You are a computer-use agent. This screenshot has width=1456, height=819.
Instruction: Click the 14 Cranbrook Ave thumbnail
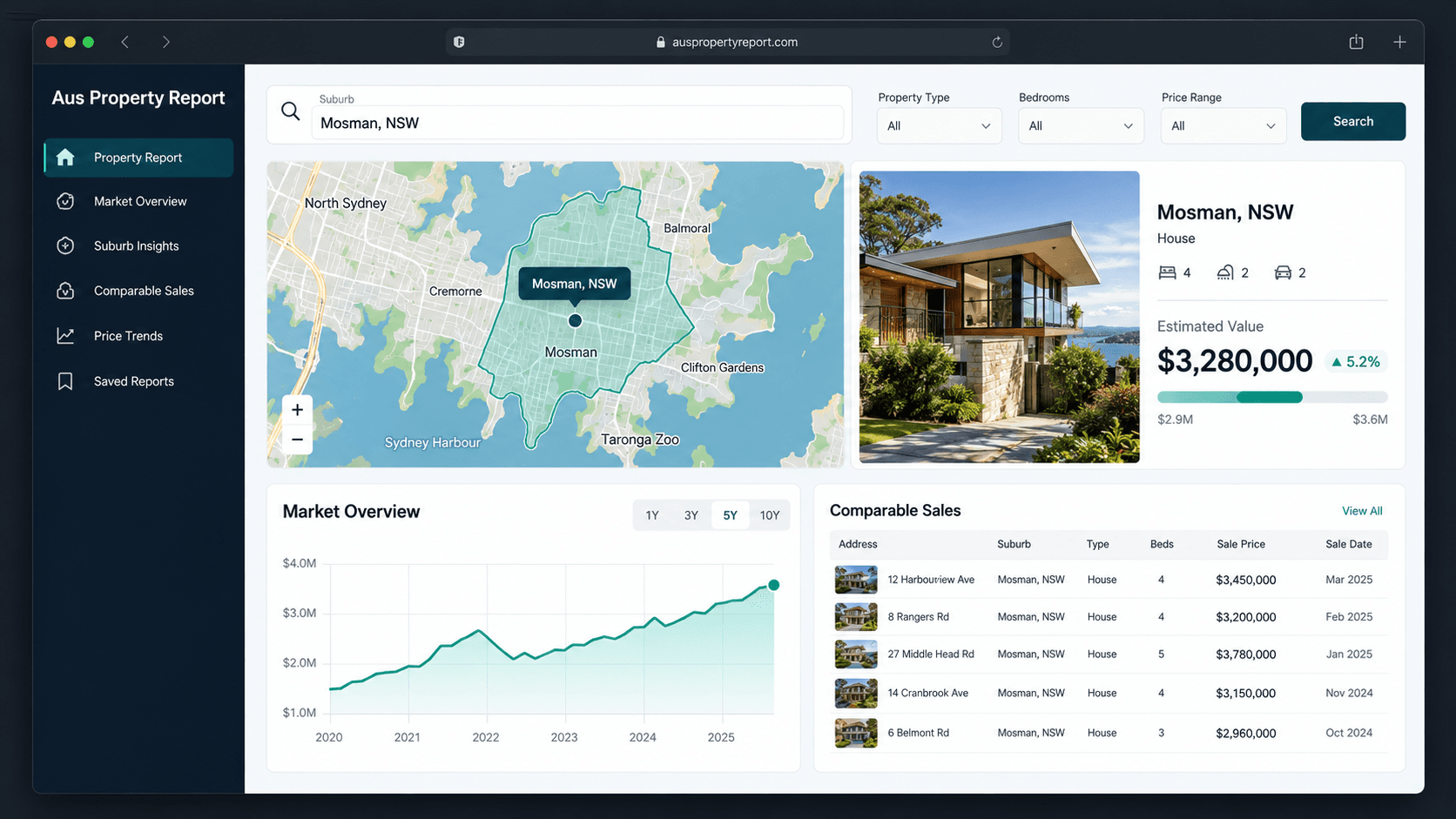pos(856,694)
